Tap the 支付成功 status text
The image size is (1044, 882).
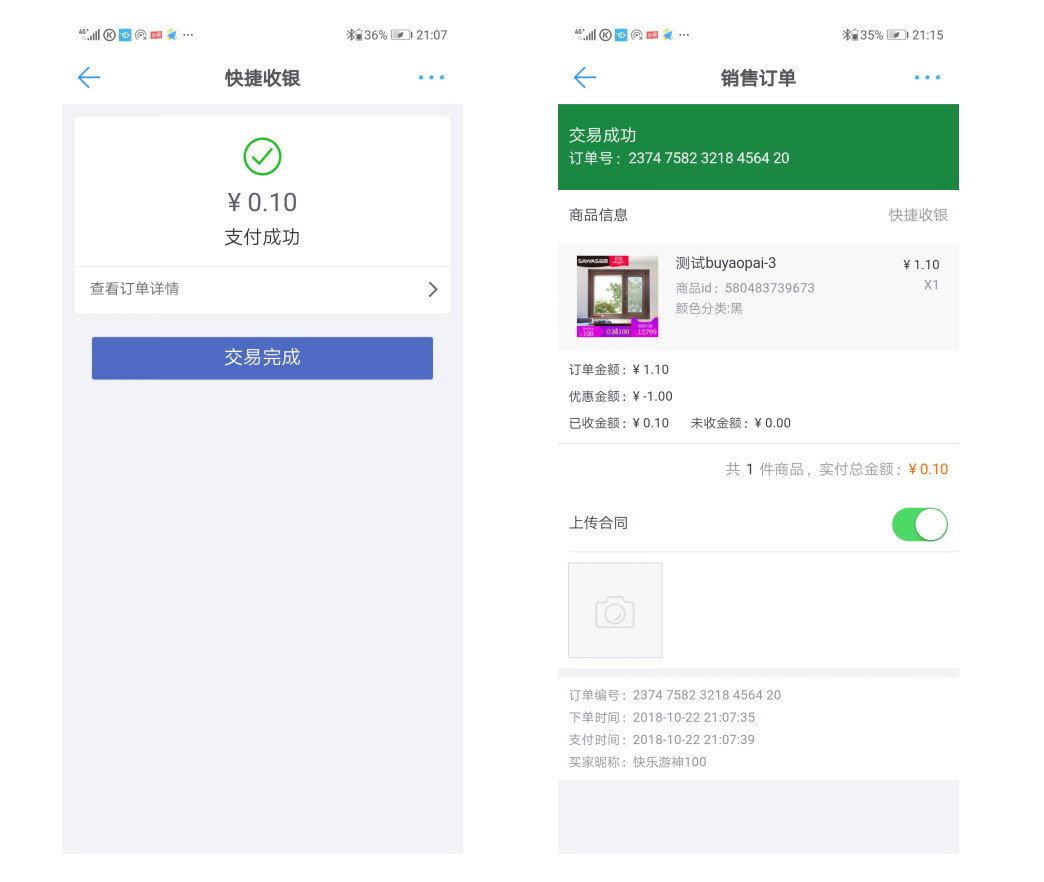(x=262, y=238)
